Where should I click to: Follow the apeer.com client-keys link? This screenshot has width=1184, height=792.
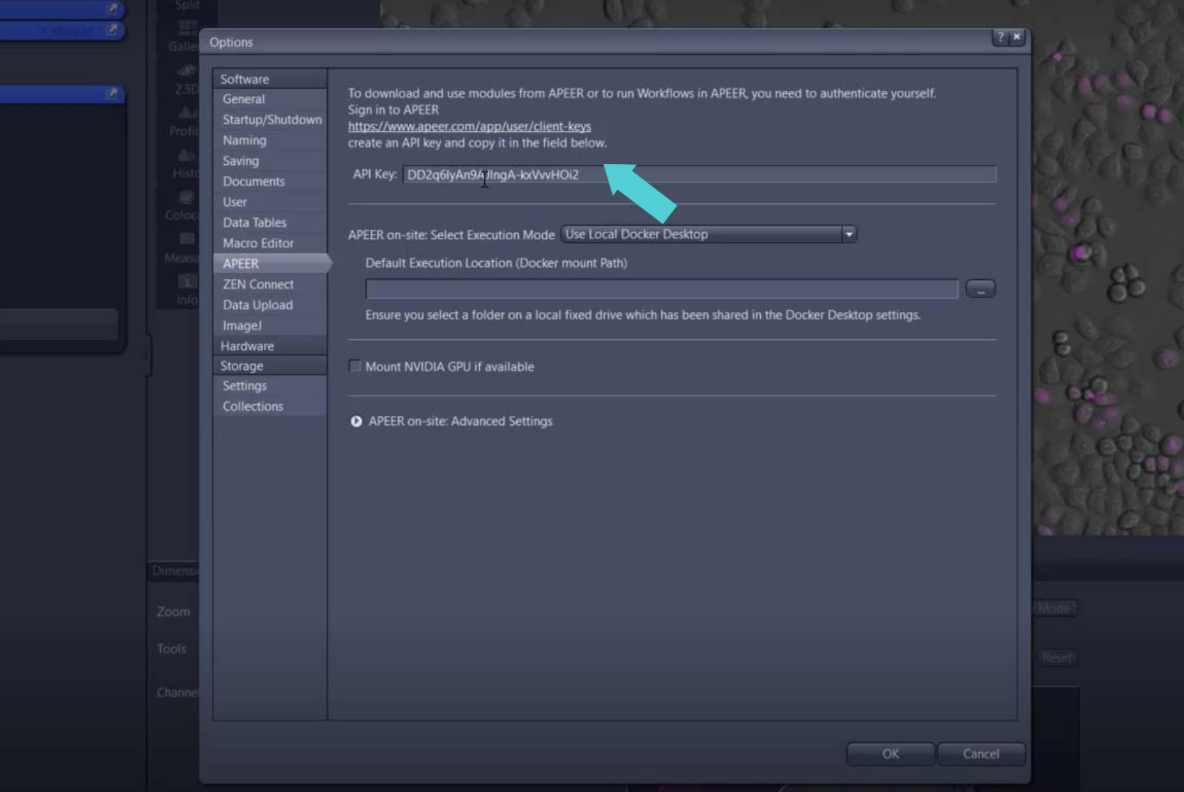pyautogui.click(x=470, y=126)
